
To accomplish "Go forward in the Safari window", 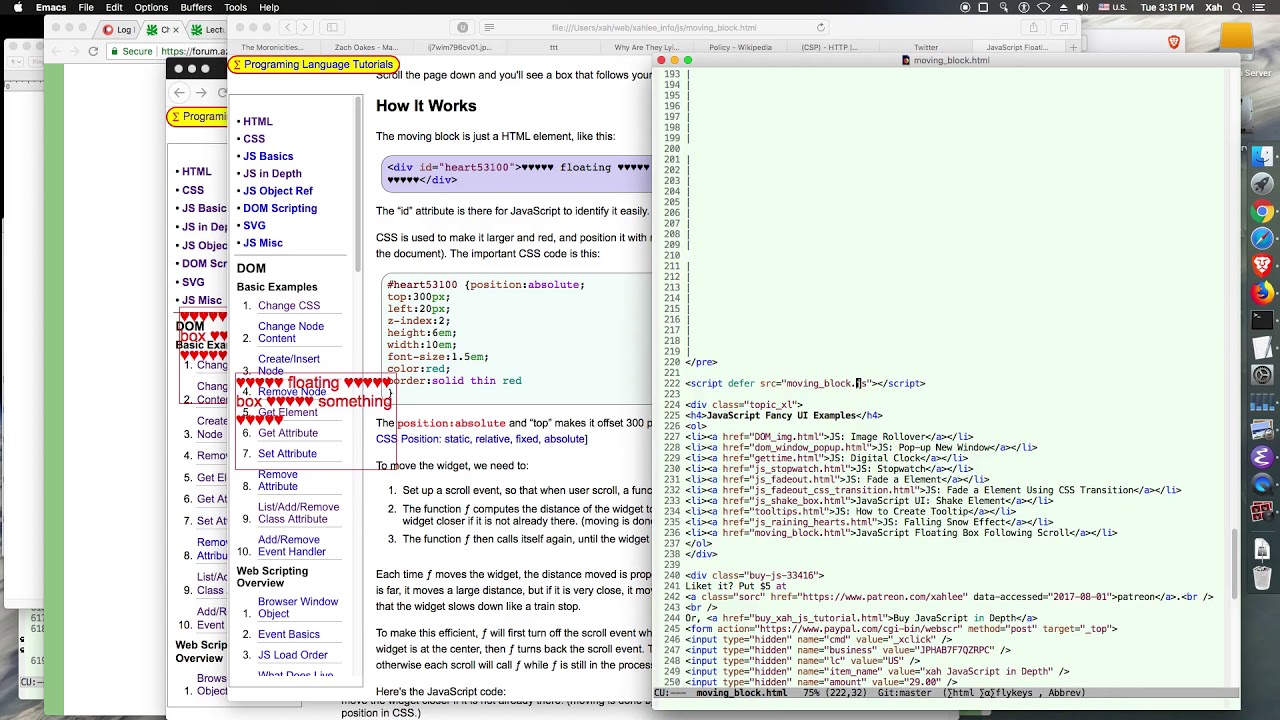I will coord(305,27).
